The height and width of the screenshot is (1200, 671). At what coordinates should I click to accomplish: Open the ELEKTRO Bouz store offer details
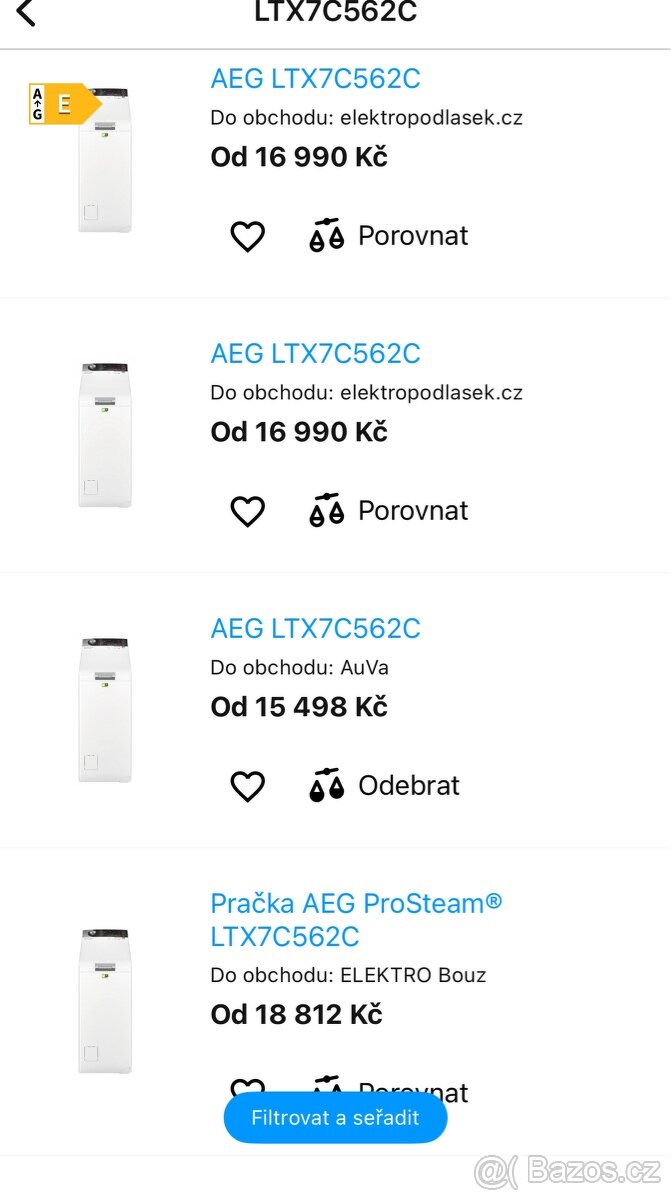click(347, 975)
